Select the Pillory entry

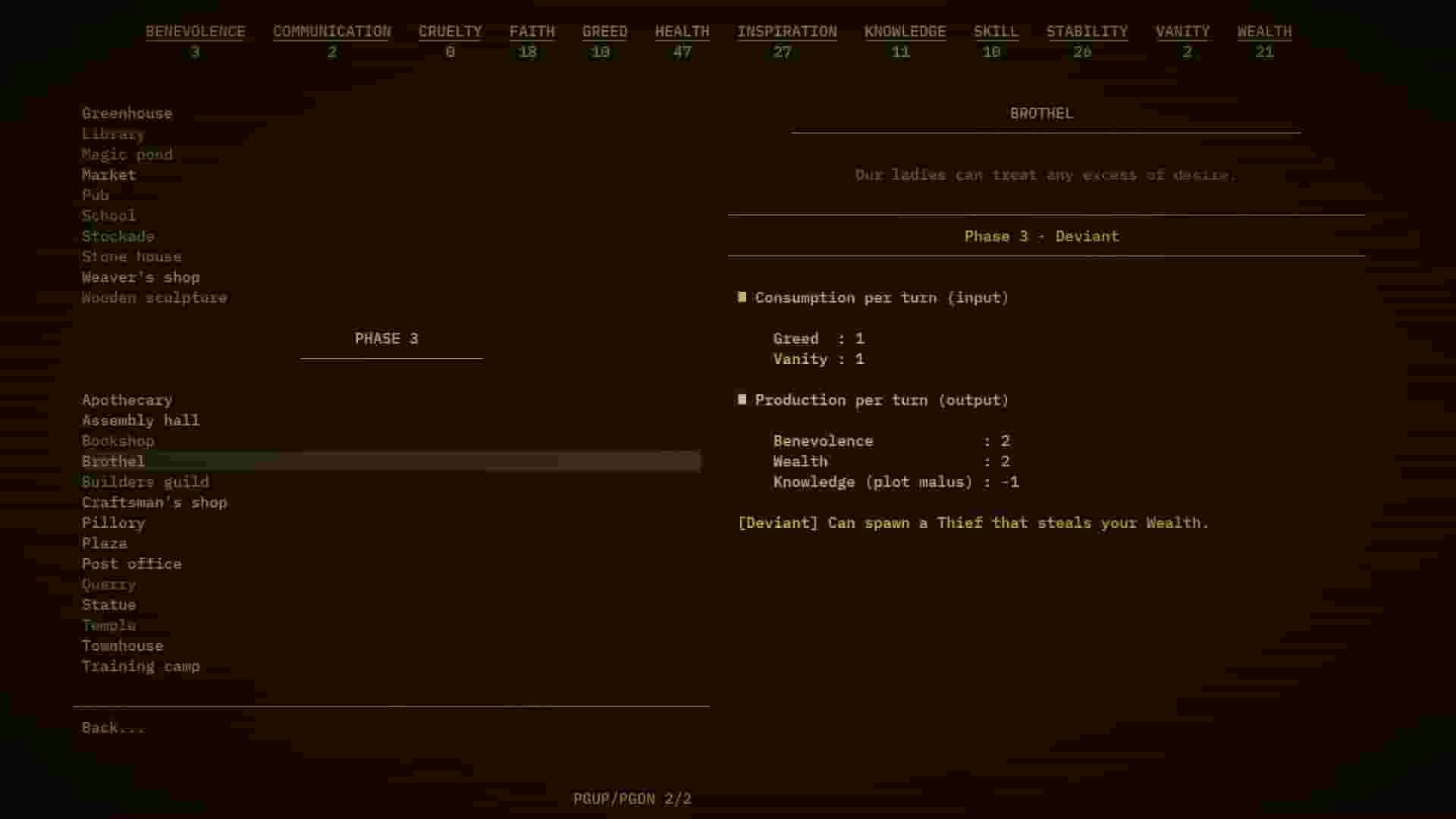tap(113, 522)
